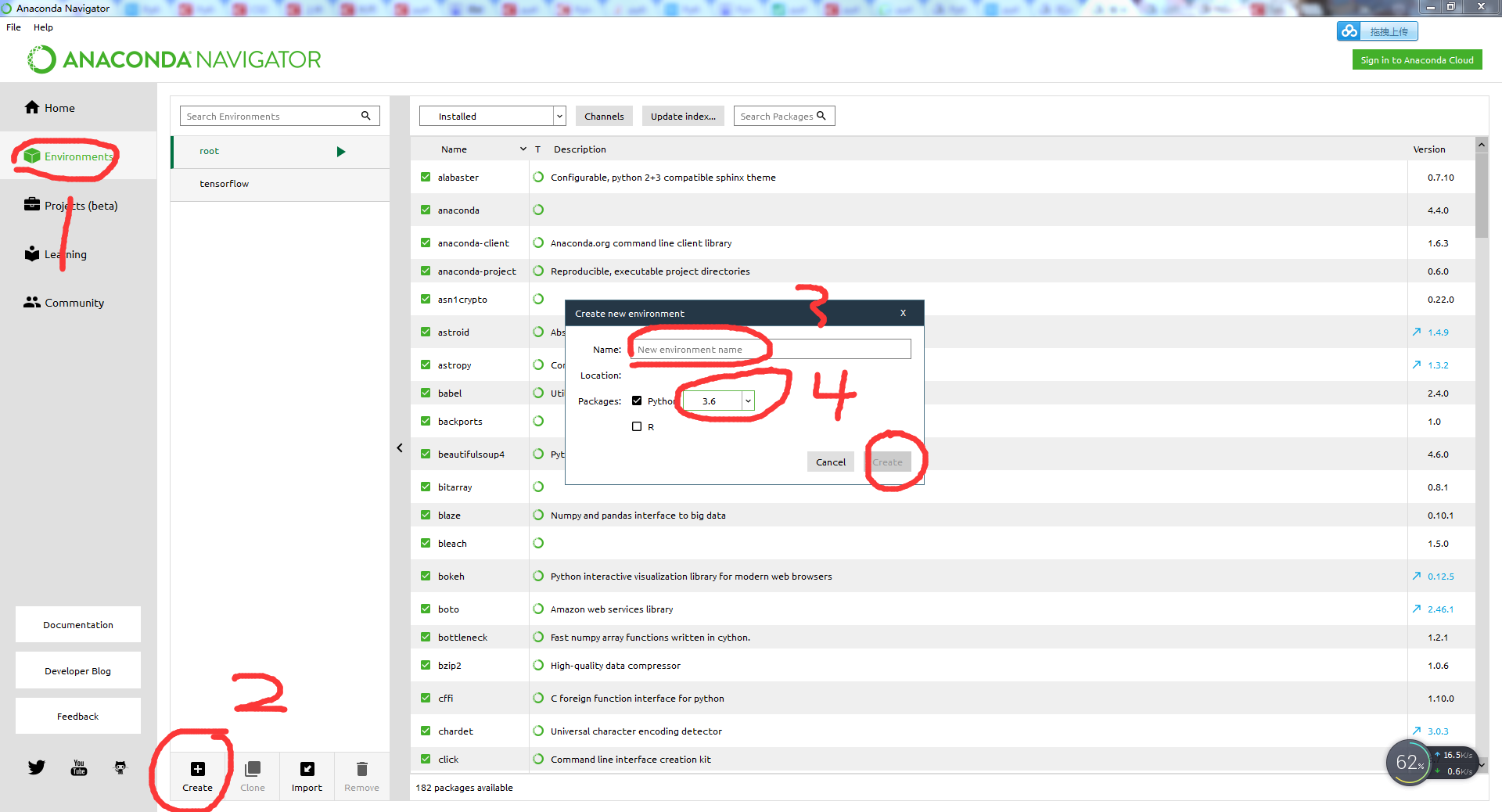Screen dimensions: 1502x812
Task: Open the File menu
Action: point(14,27)
